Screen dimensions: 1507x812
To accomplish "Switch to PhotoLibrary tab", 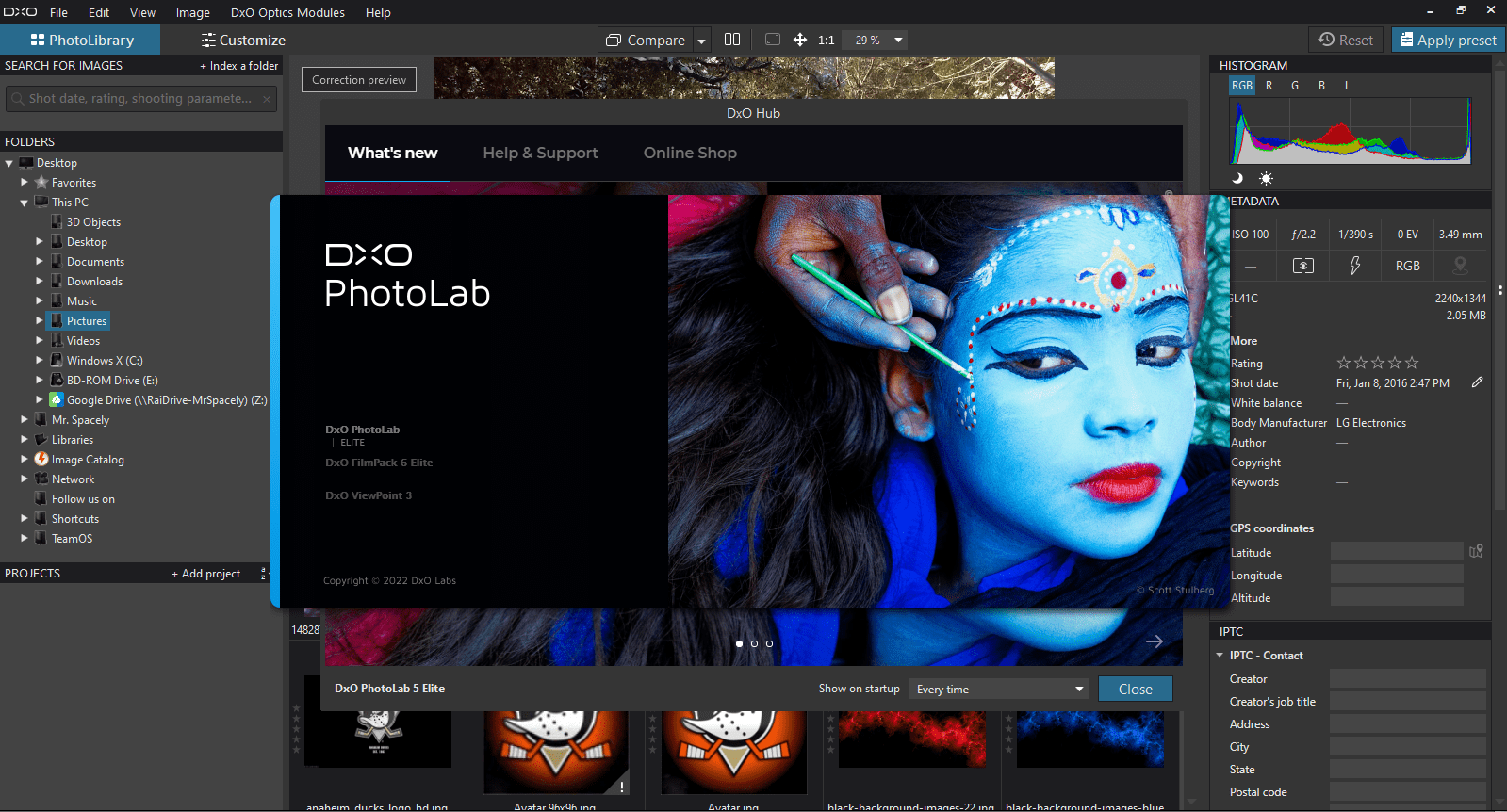I will [x=81, y=40].
